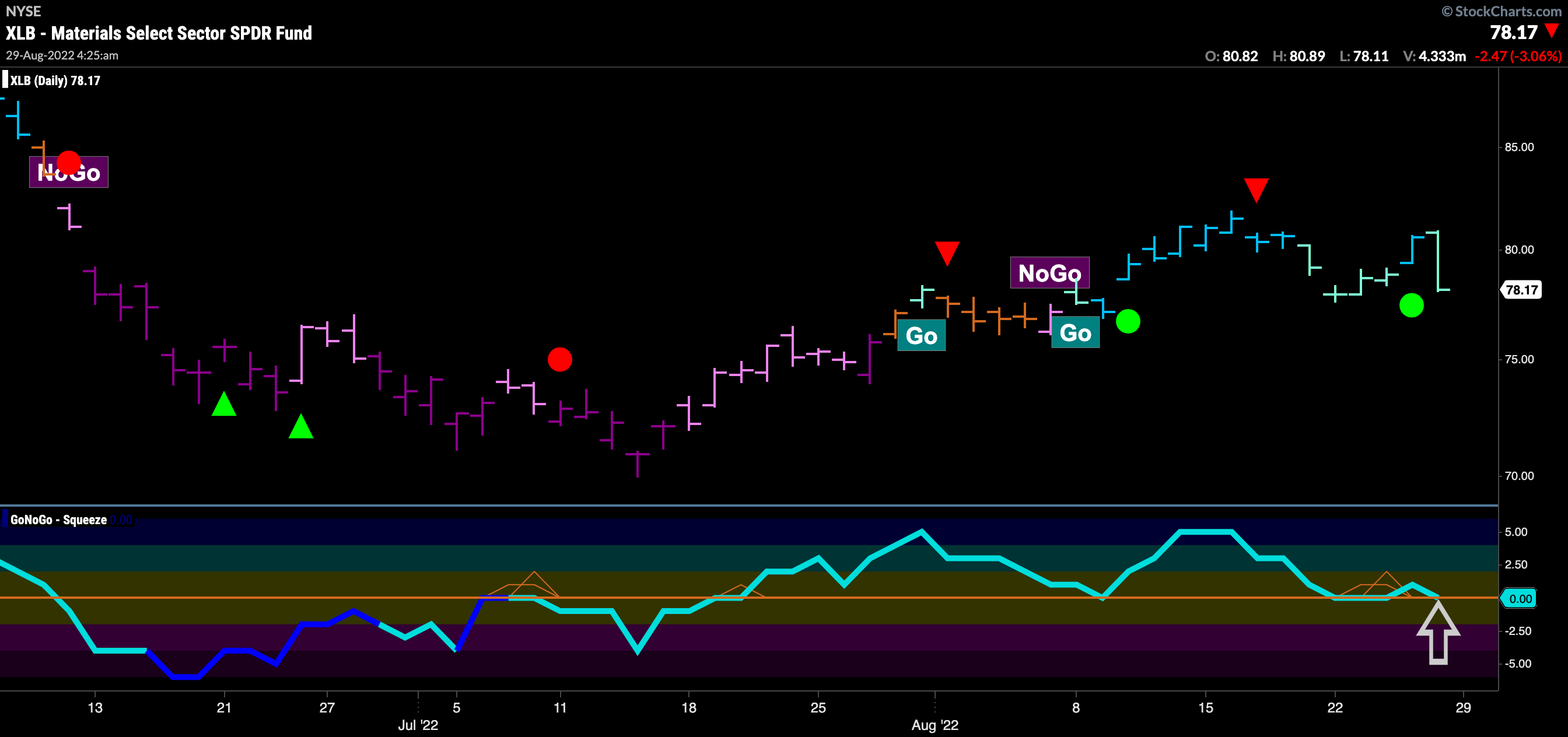Click the red down triangle near Aug 17
Viewport: 1568px width, 737px height.
1256,190
